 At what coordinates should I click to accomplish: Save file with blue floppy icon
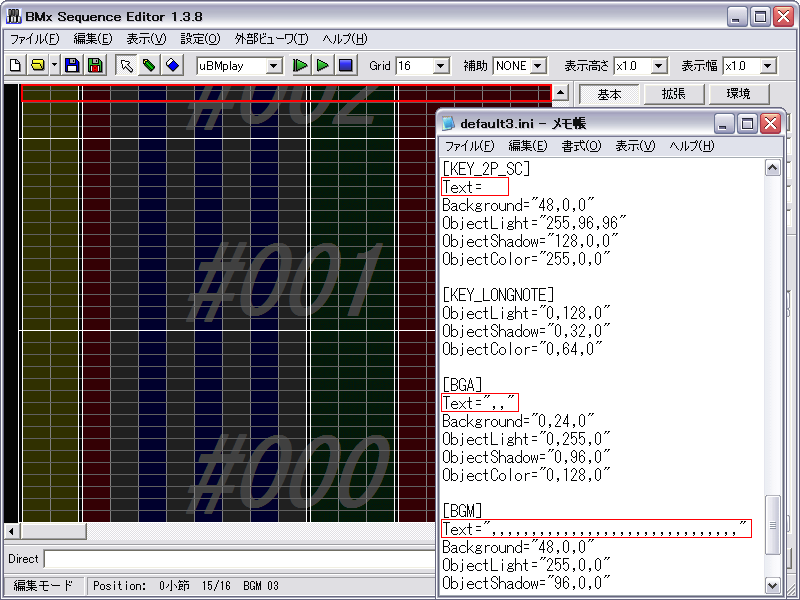(x=72, y=66)
